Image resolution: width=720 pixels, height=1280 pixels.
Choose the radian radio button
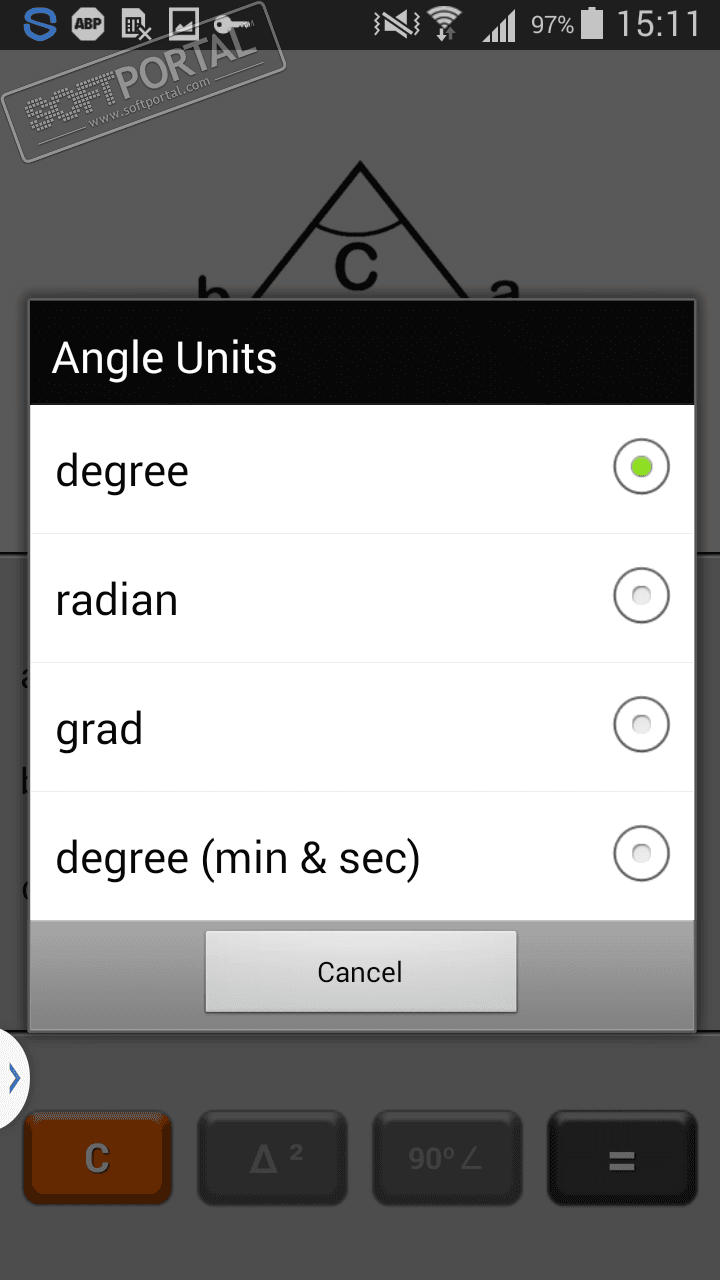pos(641,596)
